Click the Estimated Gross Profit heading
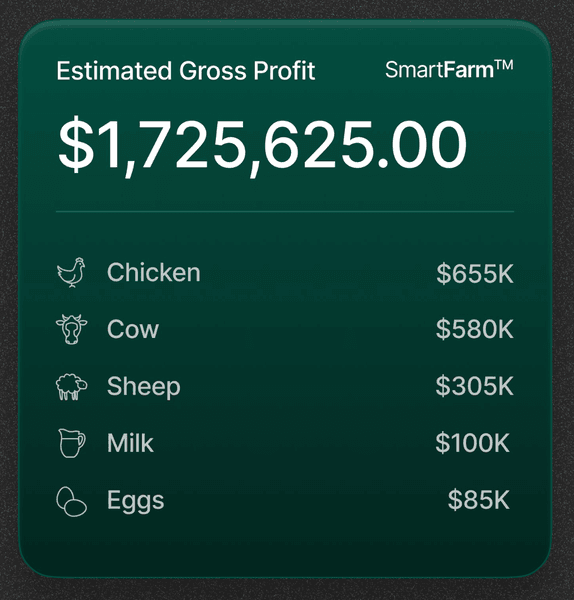The height and width of the screenshot is (600, 574). (x=186, y=71)
